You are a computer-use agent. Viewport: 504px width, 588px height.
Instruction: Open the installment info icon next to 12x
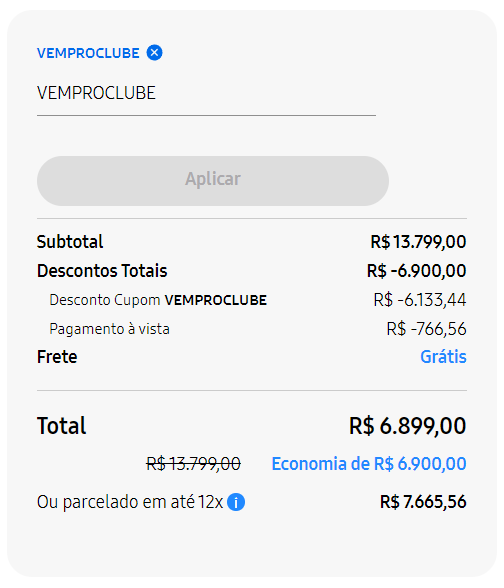(236, 502)
